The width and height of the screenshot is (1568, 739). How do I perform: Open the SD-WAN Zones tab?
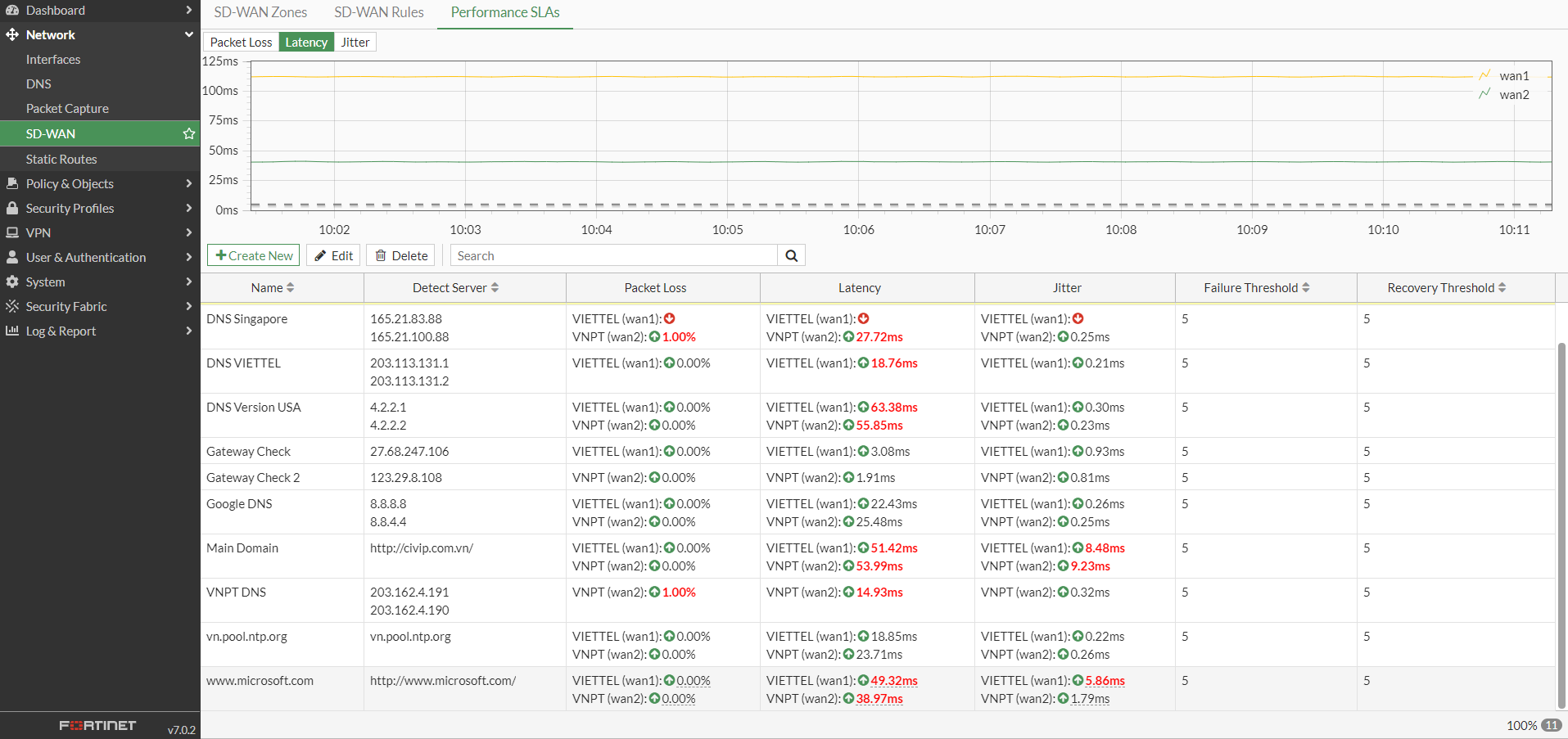click(x=260, y=12)
